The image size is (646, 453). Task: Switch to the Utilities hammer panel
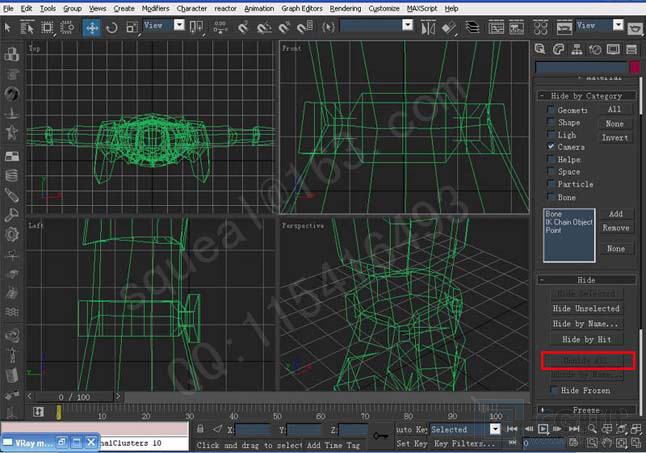pyautogui.click(x=631, y=49)
